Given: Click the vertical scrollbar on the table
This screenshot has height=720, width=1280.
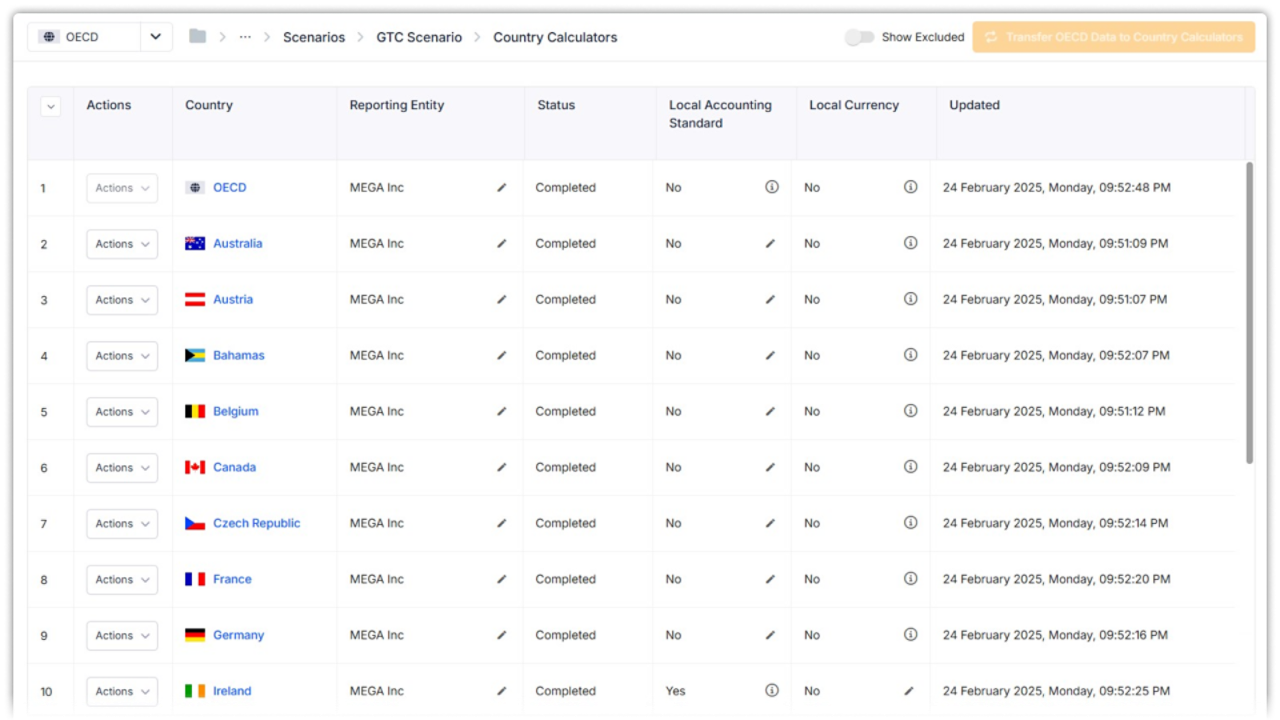Looking at the screenshot, I should (1249, 312).
